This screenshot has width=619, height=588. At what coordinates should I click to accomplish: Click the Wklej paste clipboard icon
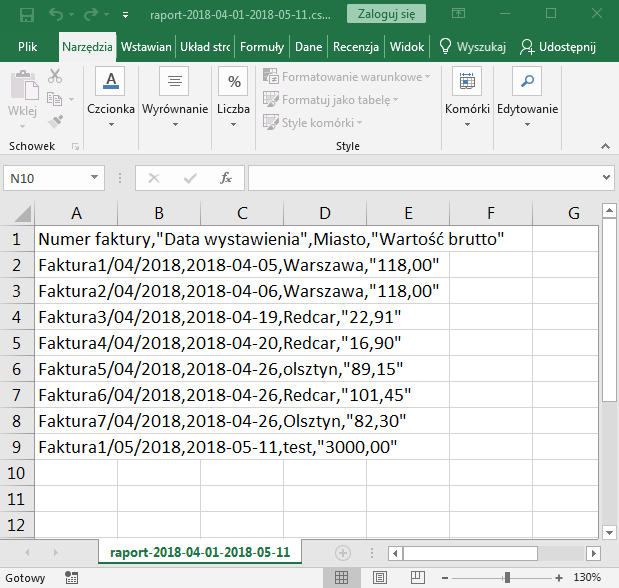(x=24, y=85)
